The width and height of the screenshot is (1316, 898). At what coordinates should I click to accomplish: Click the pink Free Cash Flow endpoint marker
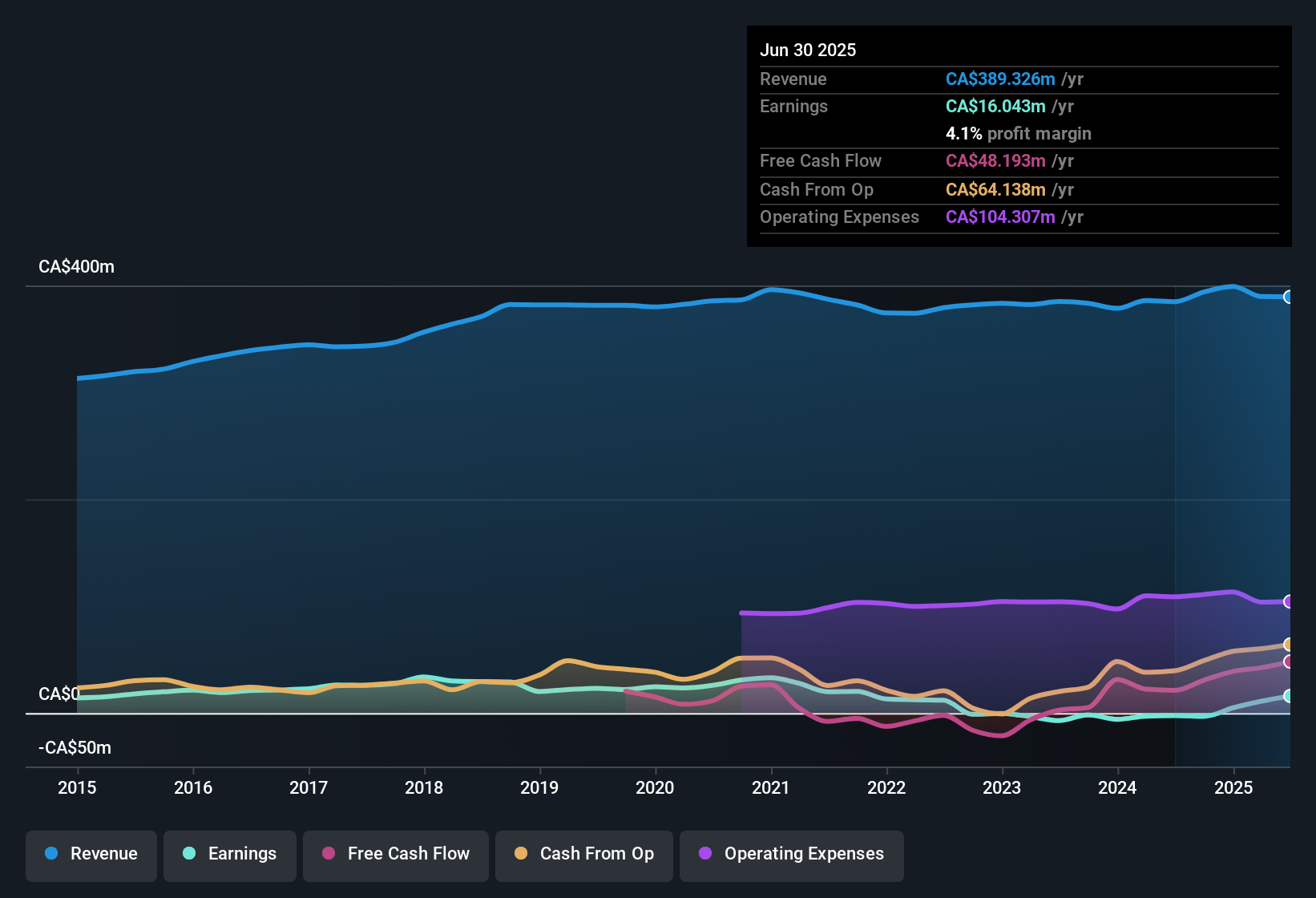pos(1289,661)
